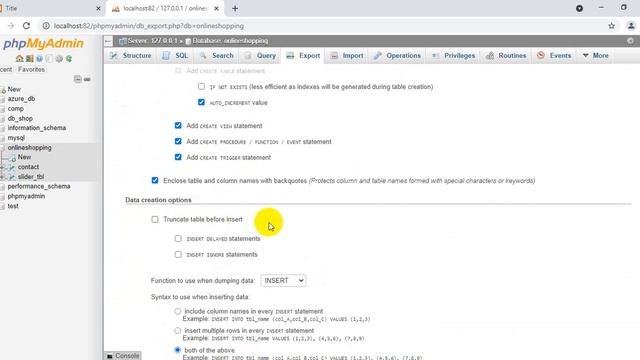Click the phpMyAdmin logo

pyautogui.click(x=43, y=44)
